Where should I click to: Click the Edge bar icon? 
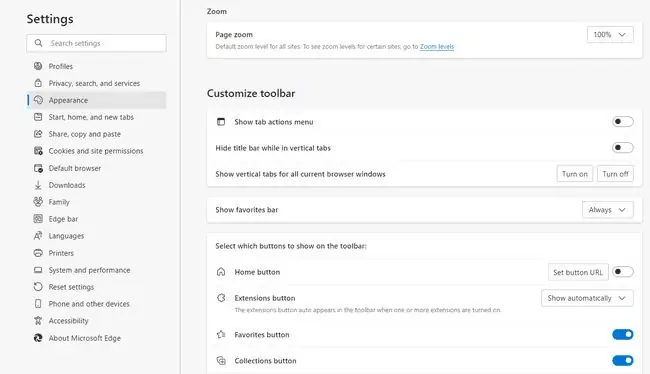tap(38, 219)
